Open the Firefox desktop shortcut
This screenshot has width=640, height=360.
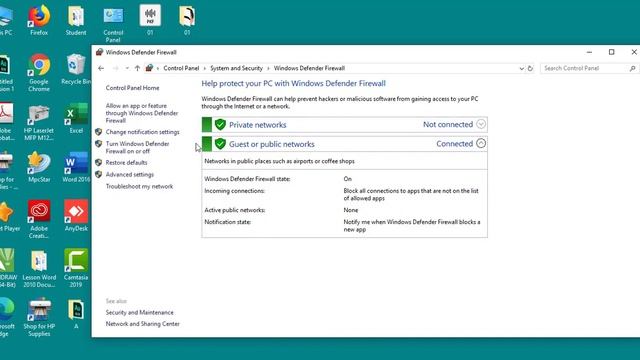click(x=39, y=20)
